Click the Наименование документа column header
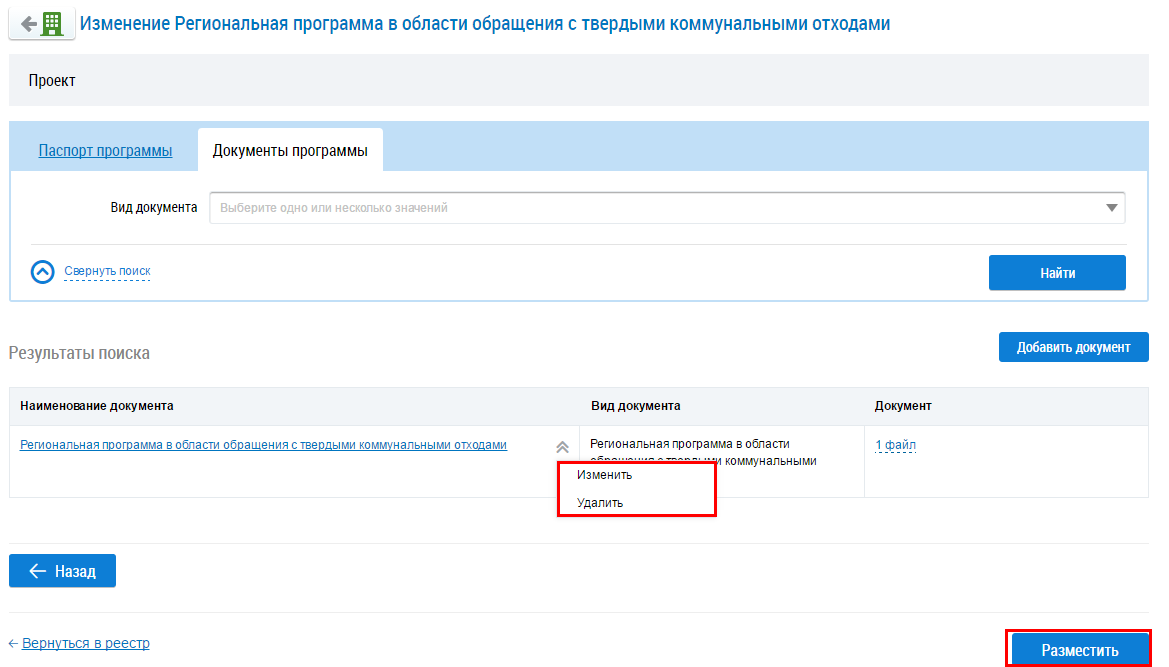1169x667 pixels. click(x=97, y=406)
